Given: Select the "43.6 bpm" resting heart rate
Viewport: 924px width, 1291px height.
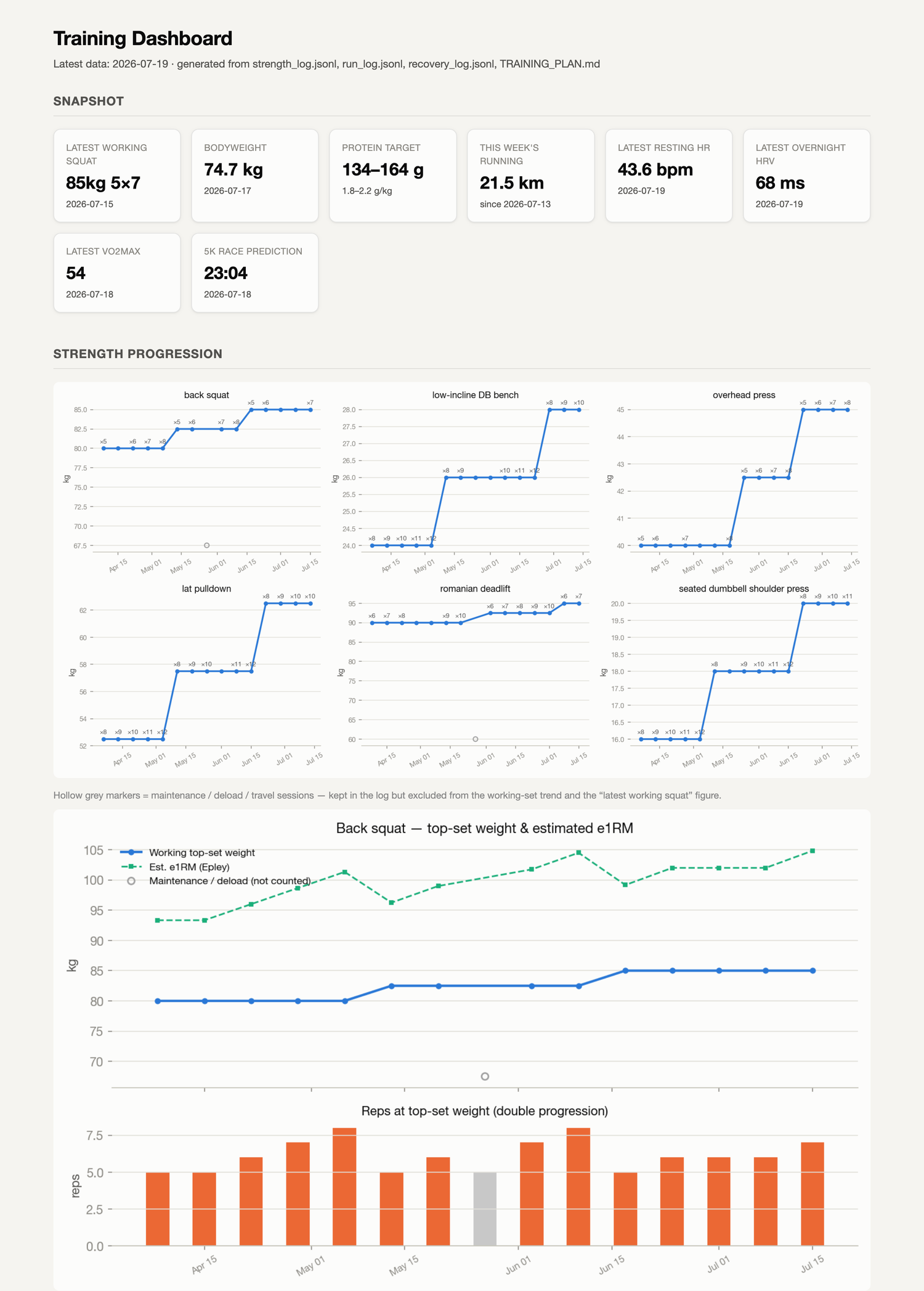Looking at the screenshot, I should [x=655, y=169].
